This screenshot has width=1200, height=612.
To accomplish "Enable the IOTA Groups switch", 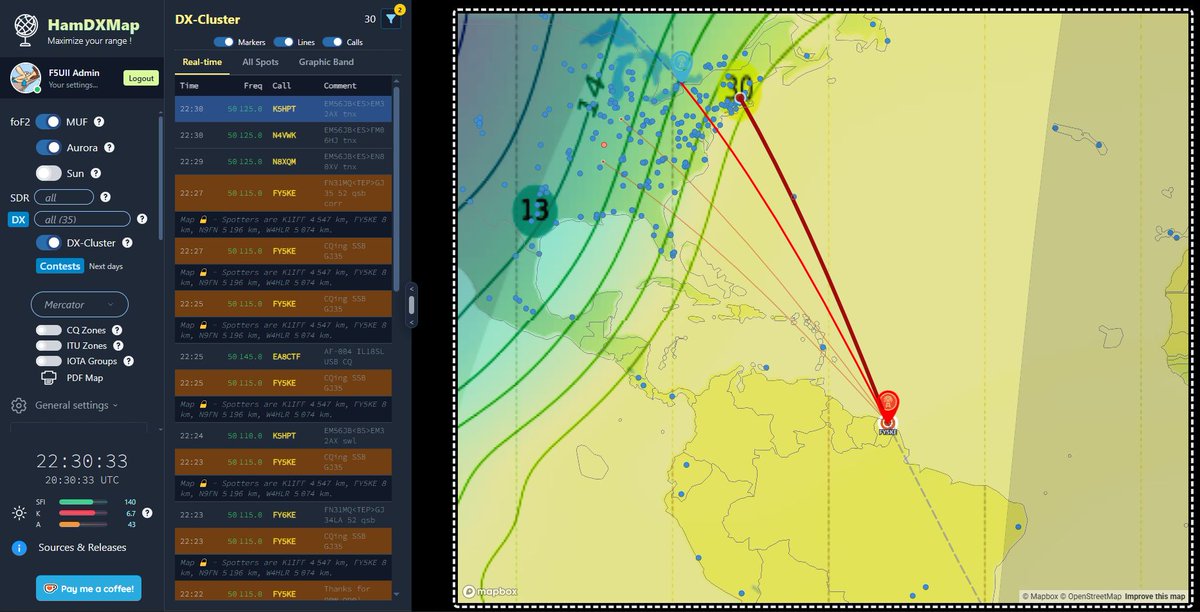I will pos(48,361).
